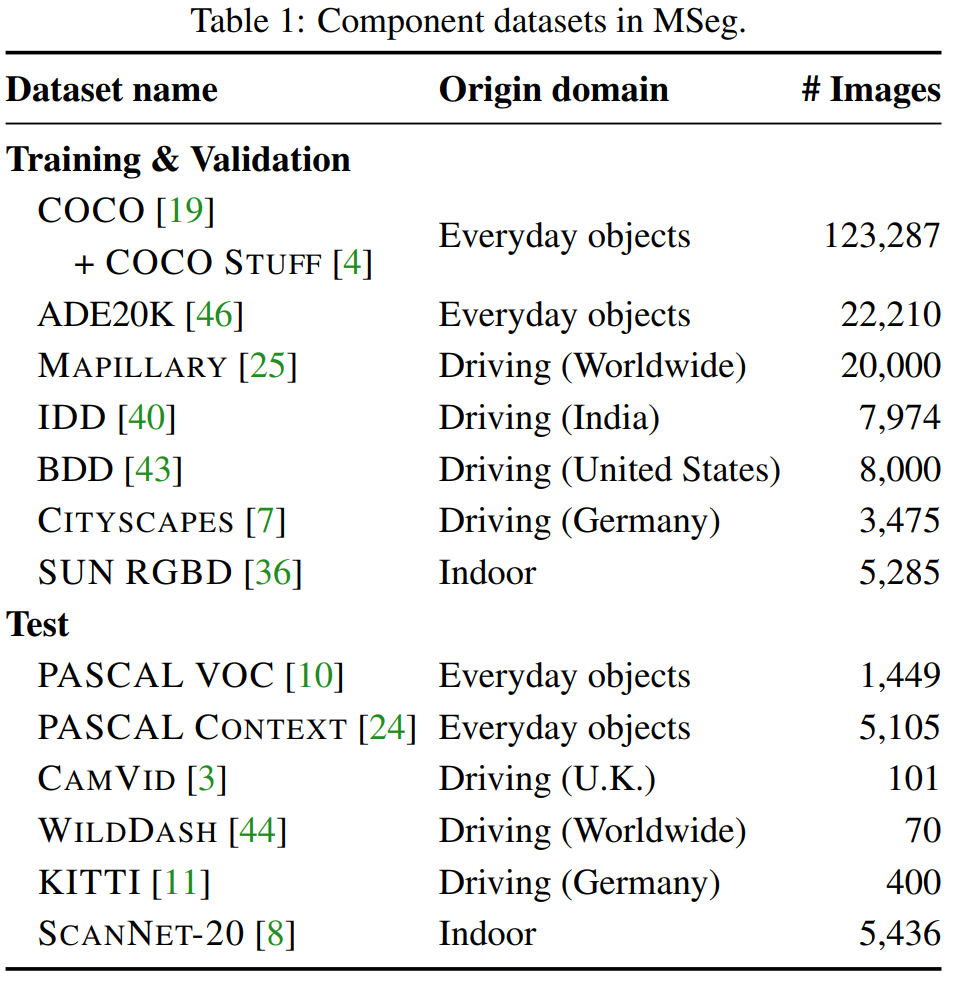Click the '3,475' Cityscapes image count
The height and width of the screenshot is (987, 954).
[900, 521]
